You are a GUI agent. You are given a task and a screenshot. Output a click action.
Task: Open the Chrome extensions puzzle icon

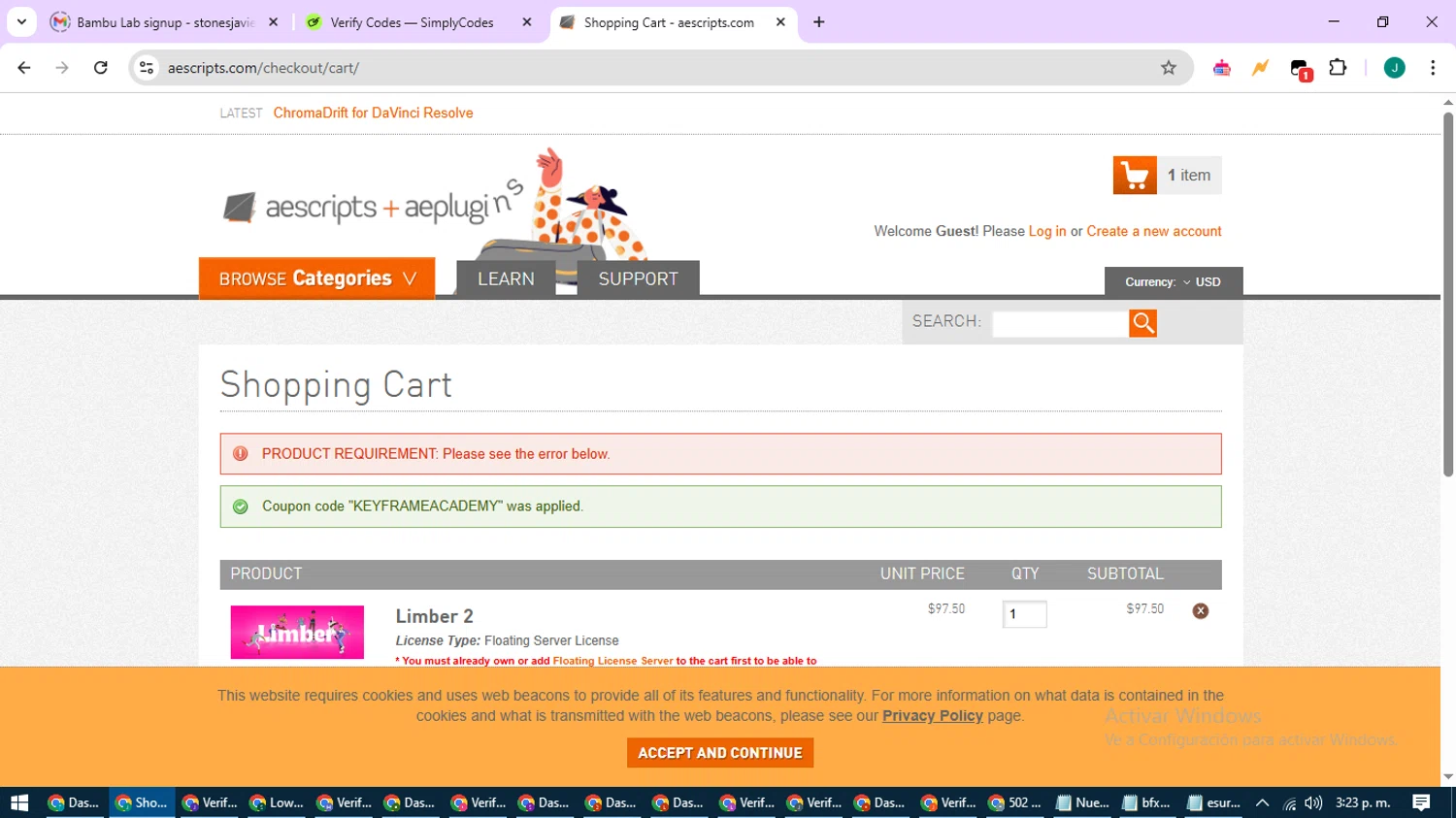tap(1338, 68)
